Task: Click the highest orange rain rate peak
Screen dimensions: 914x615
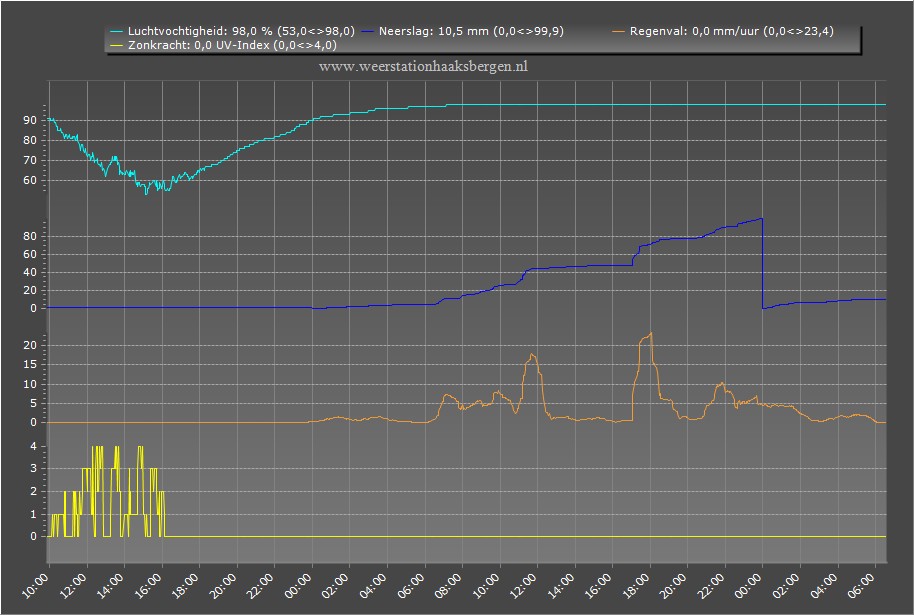Action: click(651, 333)
